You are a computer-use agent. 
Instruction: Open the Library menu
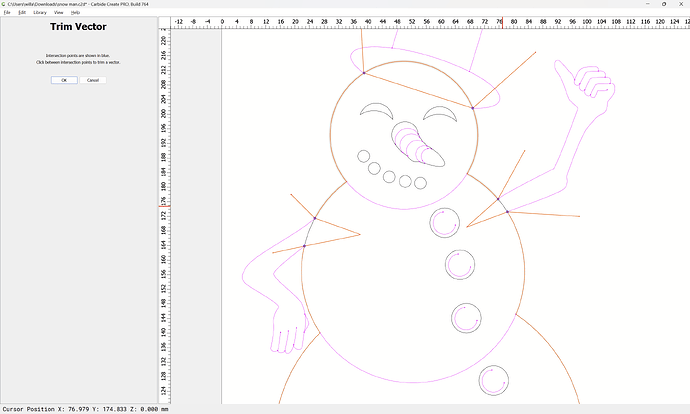click(40, 12)
